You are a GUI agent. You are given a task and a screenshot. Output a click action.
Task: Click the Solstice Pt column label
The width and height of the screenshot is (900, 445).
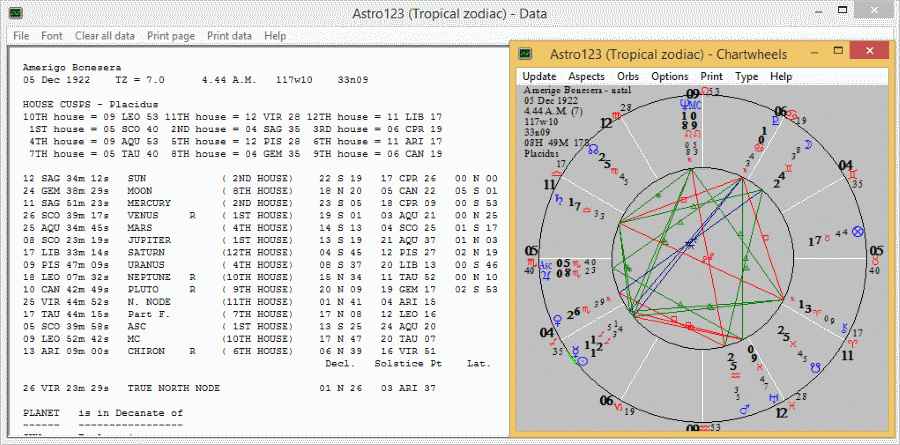click(x=408, y=363)
